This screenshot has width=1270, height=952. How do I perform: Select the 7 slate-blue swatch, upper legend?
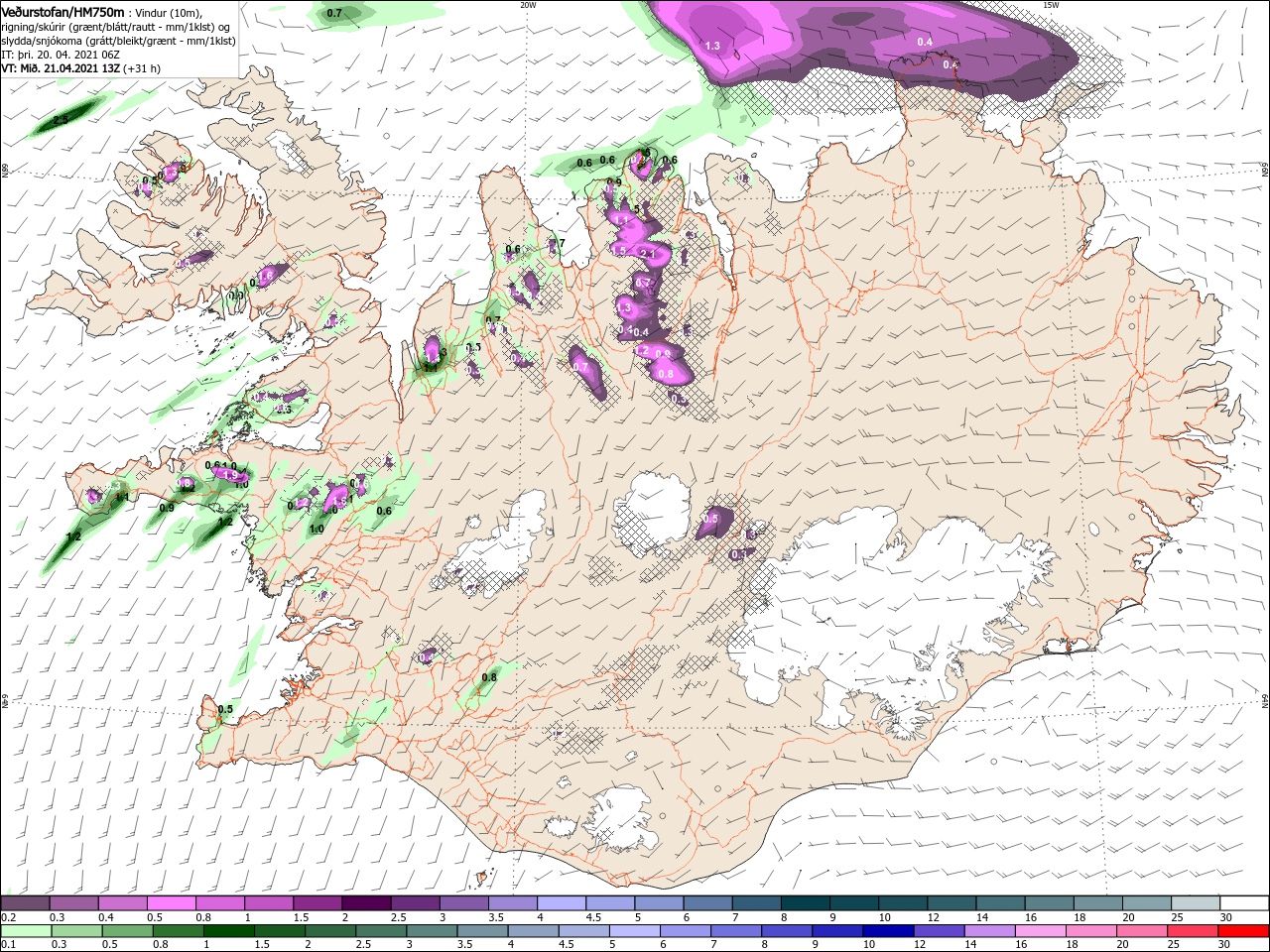(757, 902)
